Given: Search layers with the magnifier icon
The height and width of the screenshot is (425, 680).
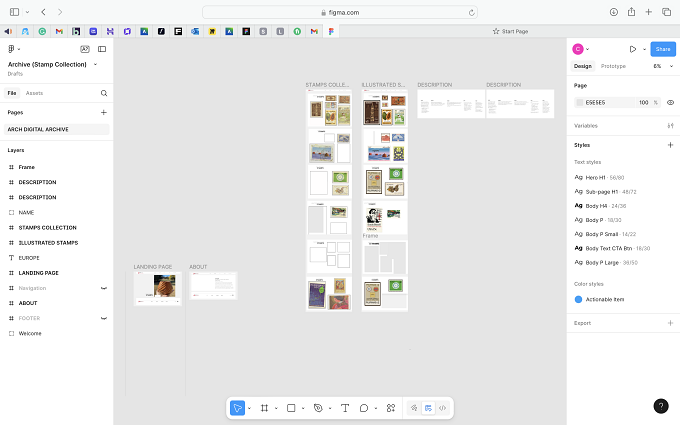Looking at the screenshot, I should tap(104, 93).
